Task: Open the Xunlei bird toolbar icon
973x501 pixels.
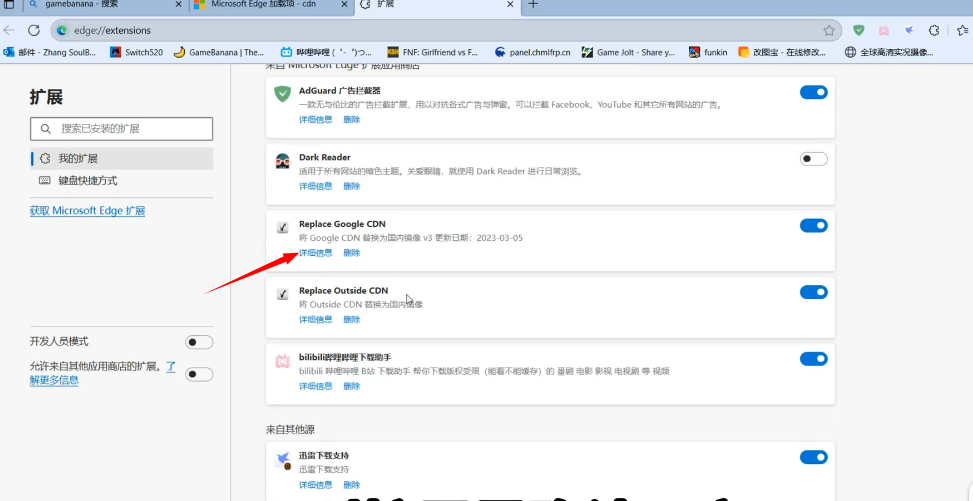Action: 909,30
